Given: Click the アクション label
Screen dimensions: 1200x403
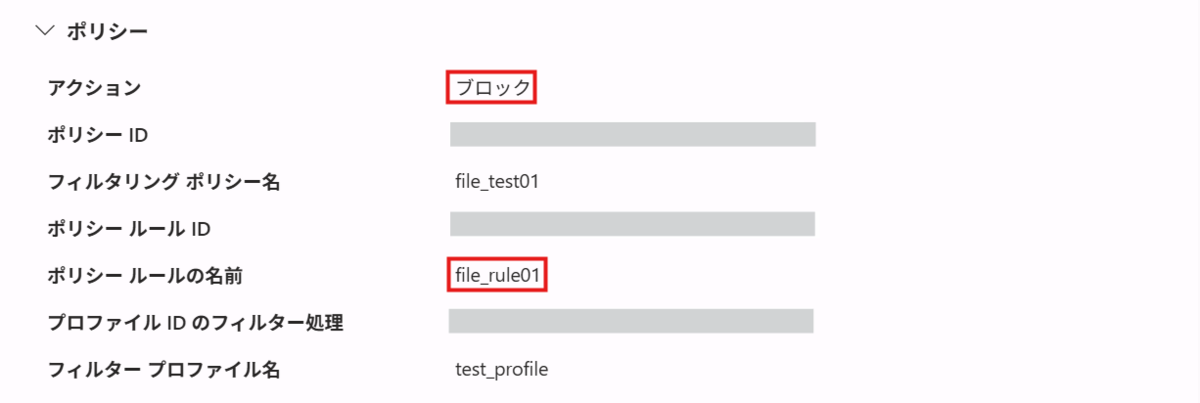Looking at the screenshot, I should 95,88.
